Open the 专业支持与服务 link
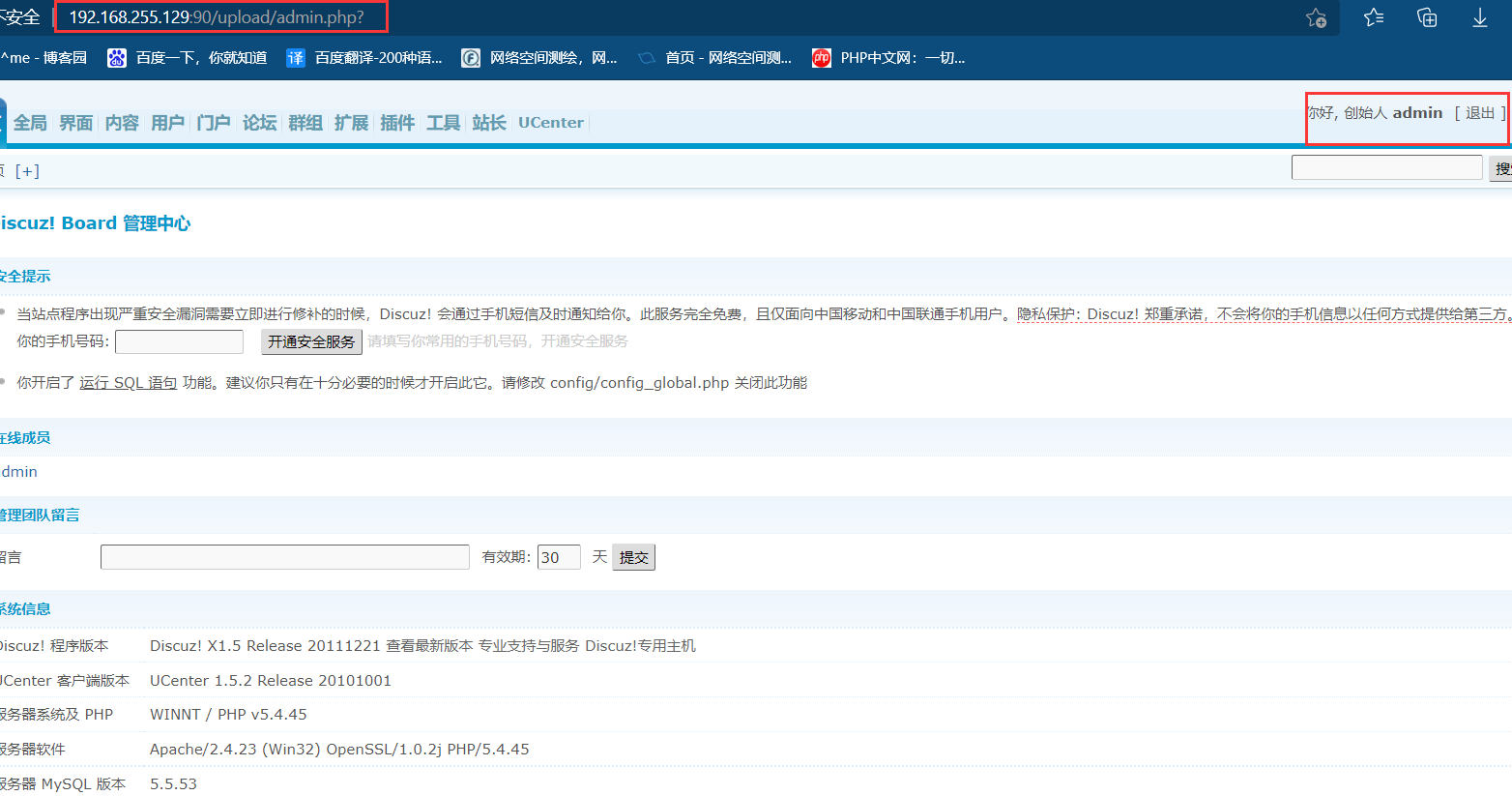 [529, 646]
